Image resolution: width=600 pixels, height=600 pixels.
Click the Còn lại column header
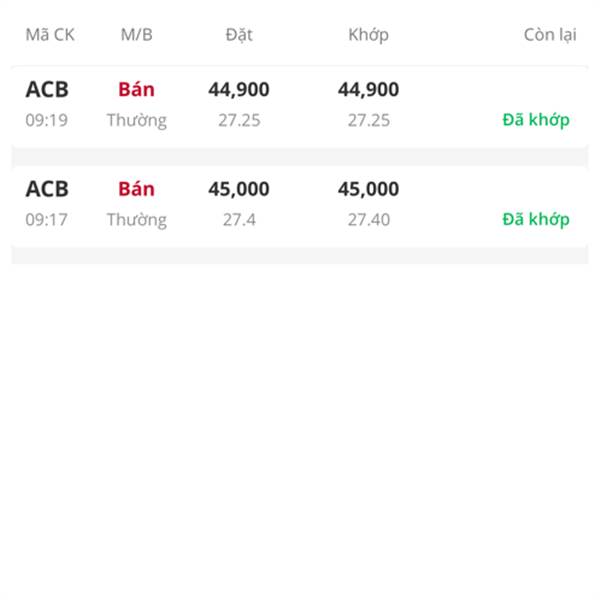(550, 35)
